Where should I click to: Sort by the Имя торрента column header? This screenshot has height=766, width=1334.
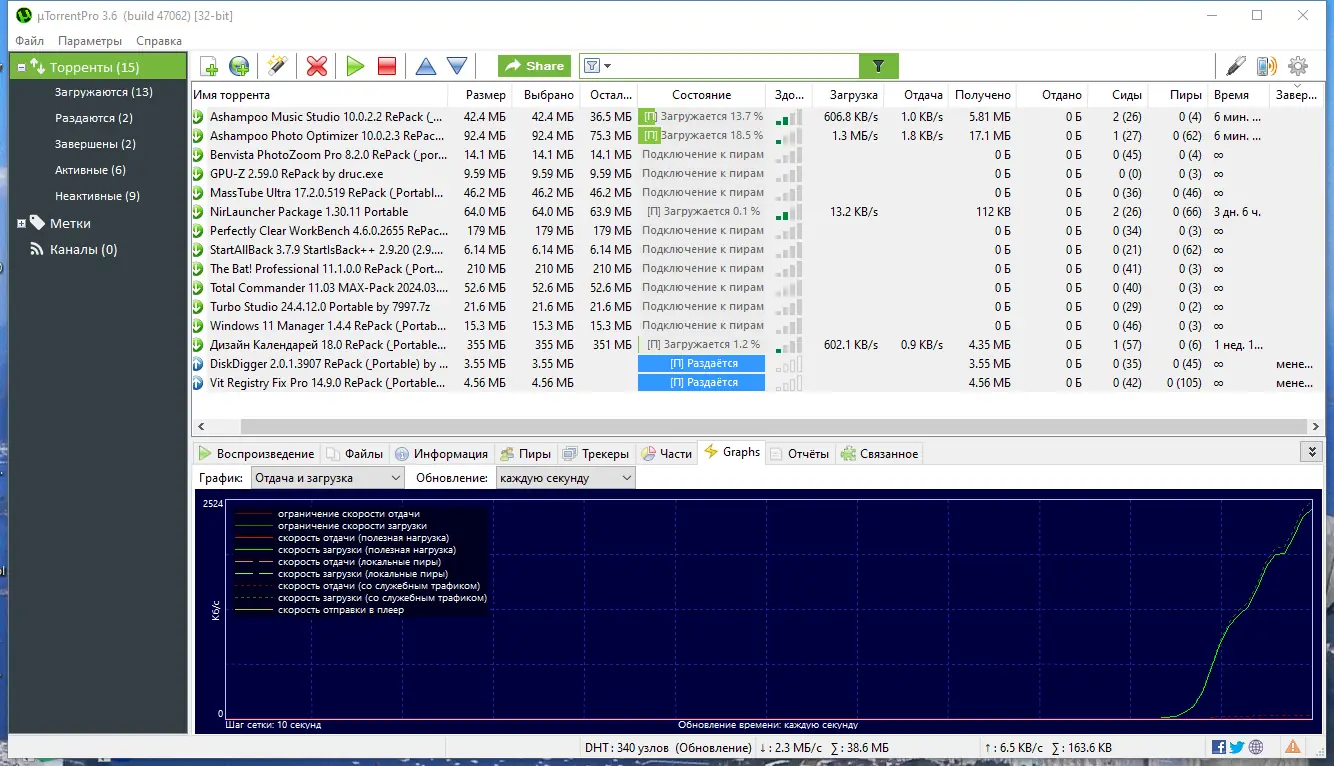tap(320, 95)
